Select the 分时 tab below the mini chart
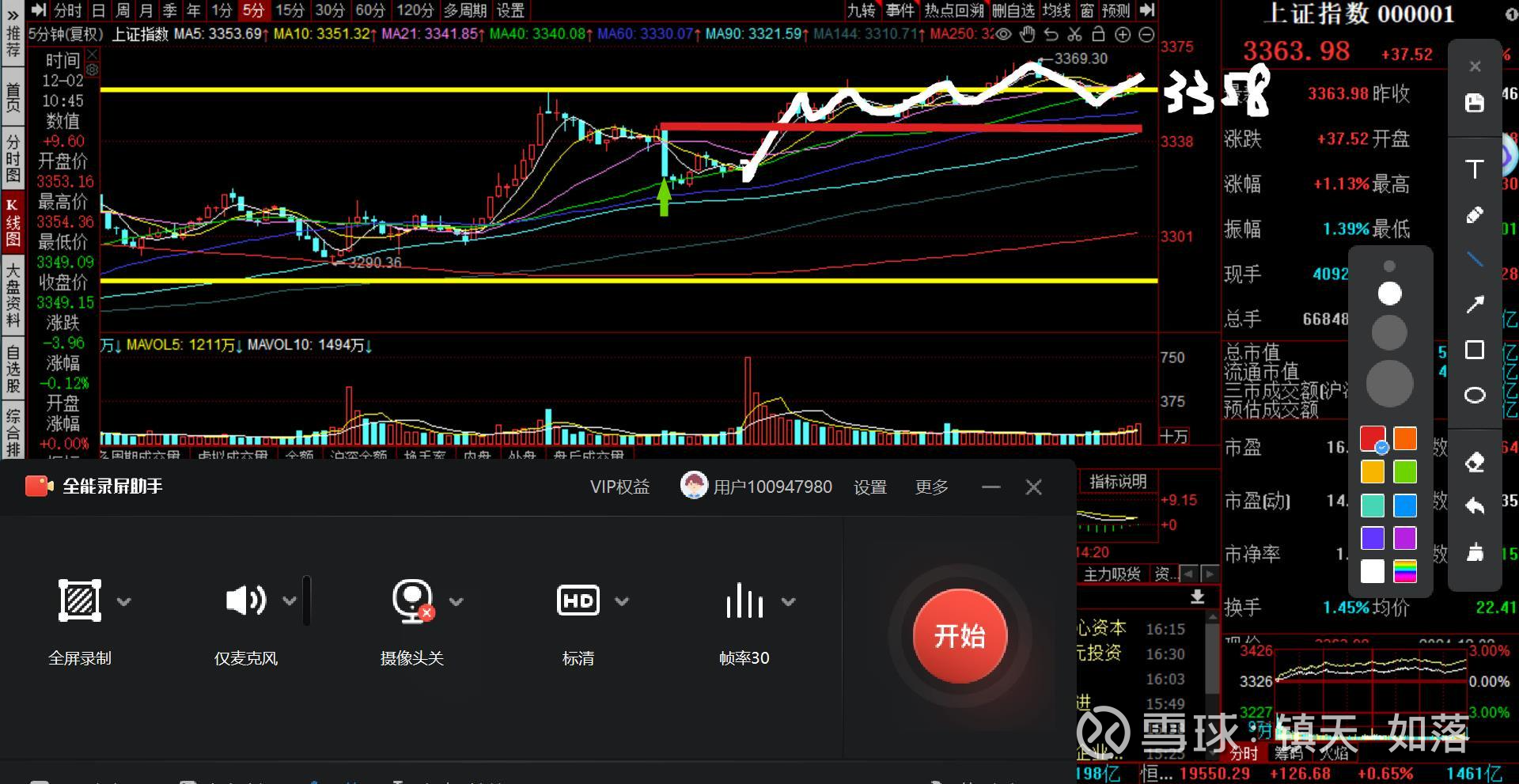This screenshot has width=1519, height=784. point(1243,752)
